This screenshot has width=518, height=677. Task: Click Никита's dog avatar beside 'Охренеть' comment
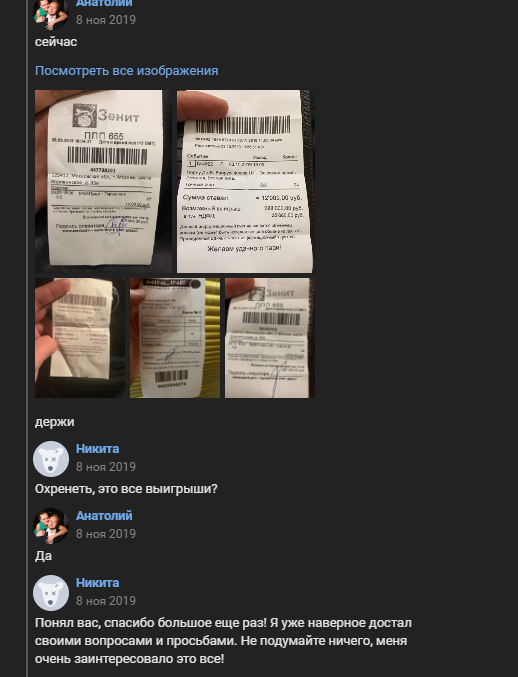(51, 459)
